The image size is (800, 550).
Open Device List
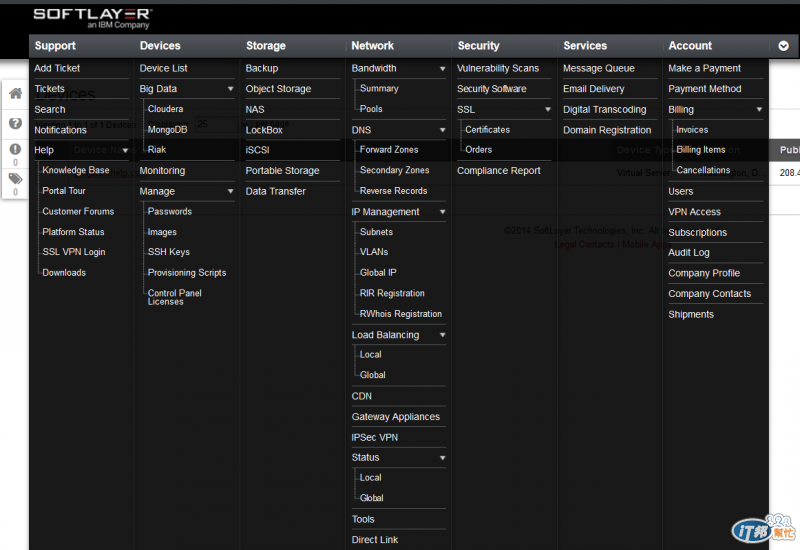[x=163, y=68]
